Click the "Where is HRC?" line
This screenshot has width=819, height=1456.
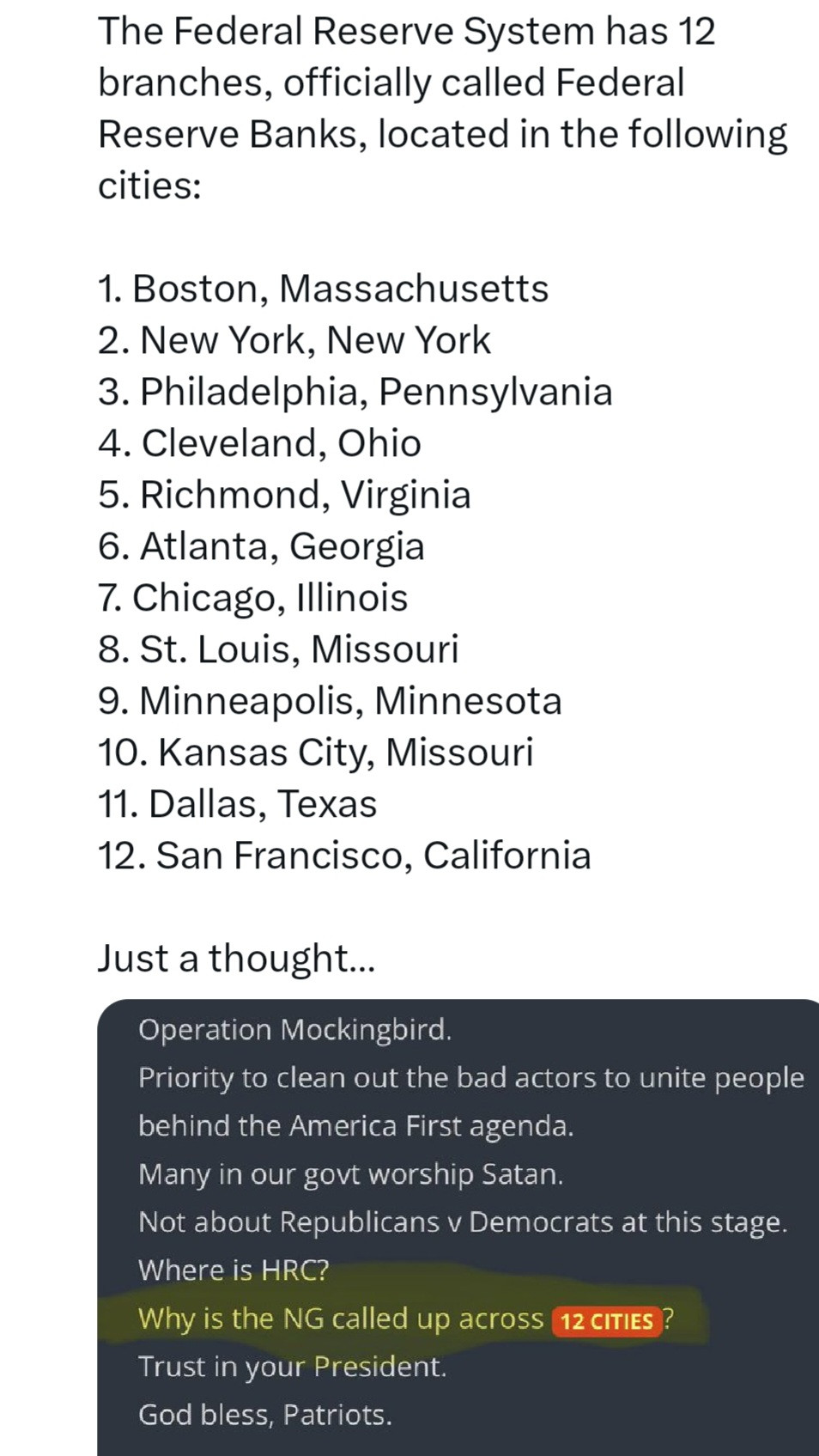coord(234,1270)
